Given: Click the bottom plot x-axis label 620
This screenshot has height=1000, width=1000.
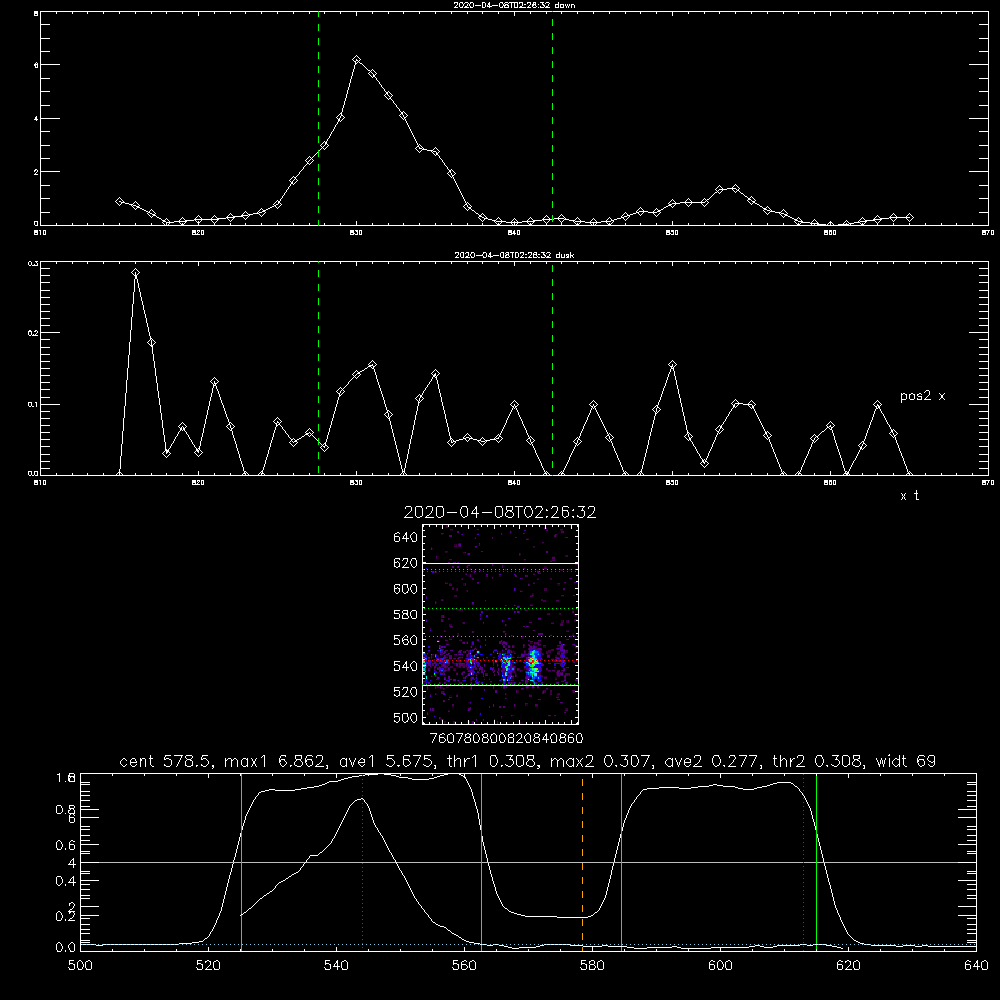Looking at the screenshot, I should (848, 966).
